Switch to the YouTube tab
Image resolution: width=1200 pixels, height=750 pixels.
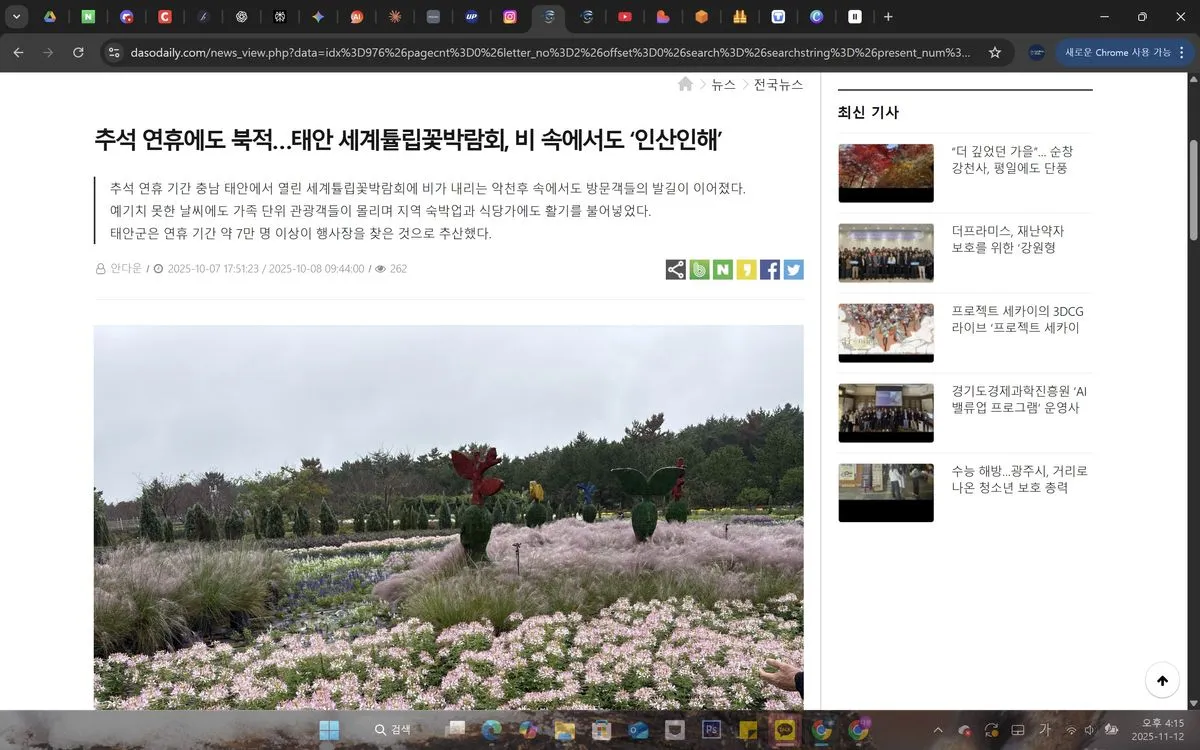tap(624, 16)
